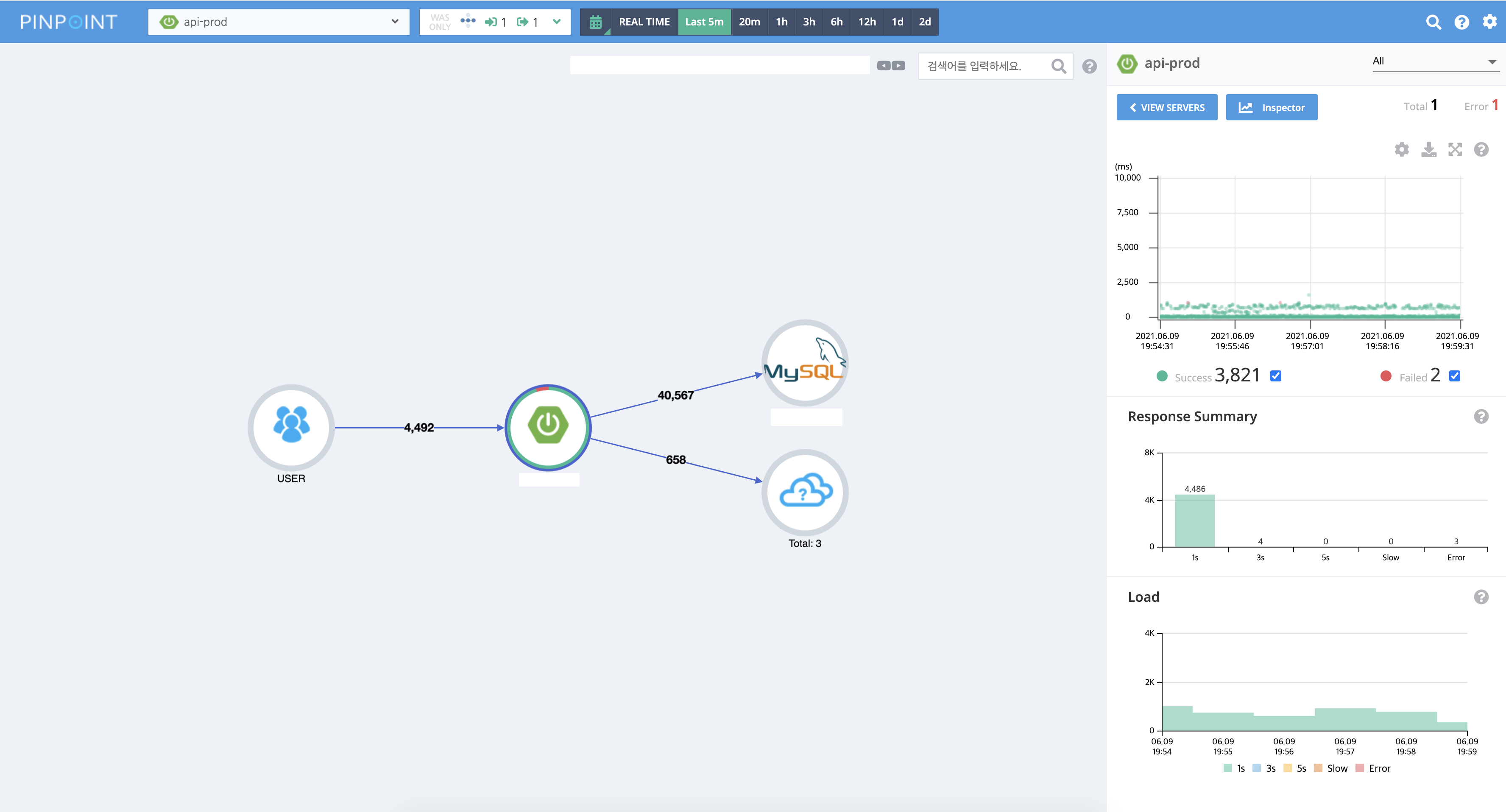Click the VIEW SERVERS button

point(1166,108)
